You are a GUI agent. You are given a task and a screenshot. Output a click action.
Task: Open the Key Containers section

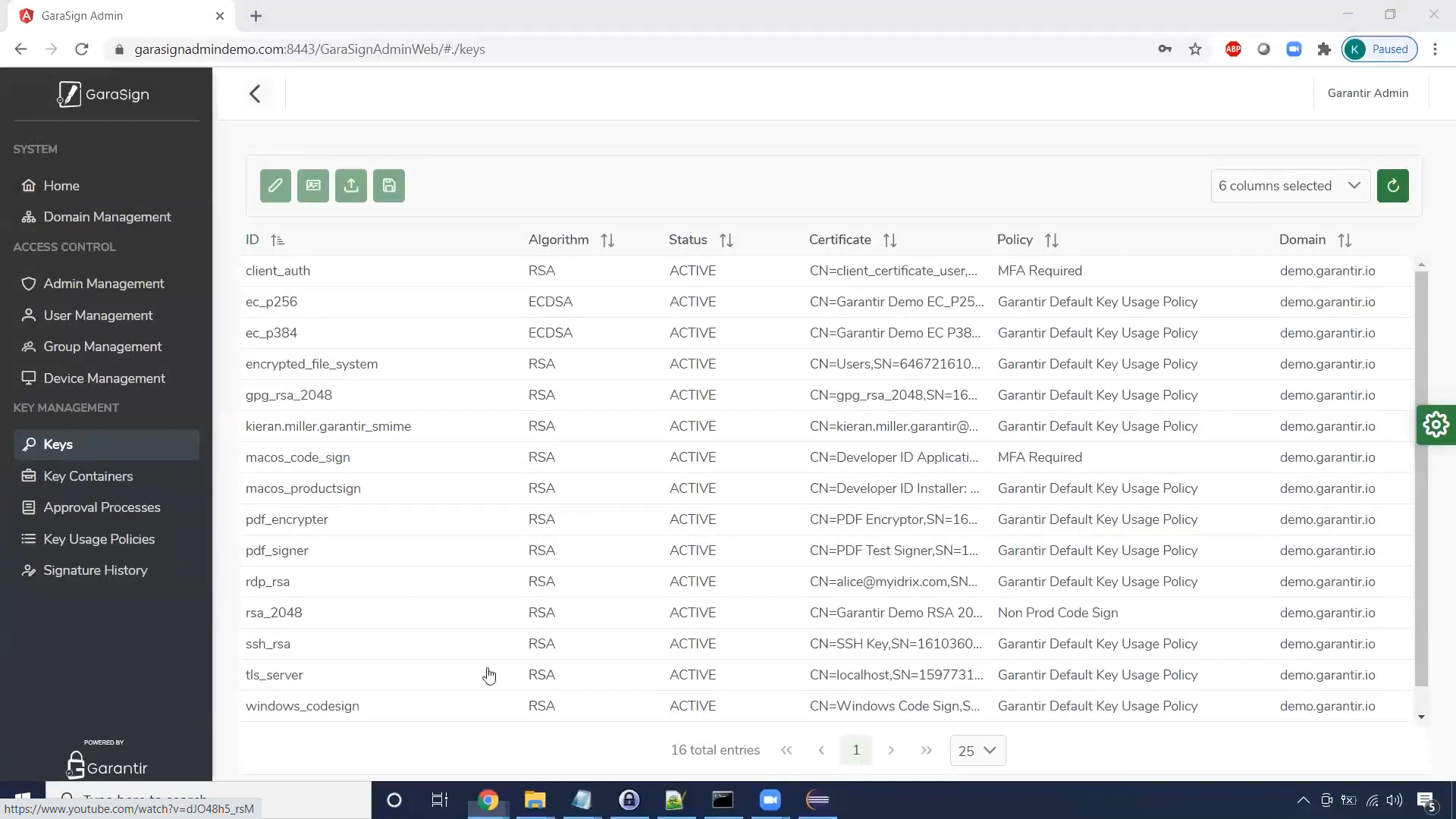[87, 476]
